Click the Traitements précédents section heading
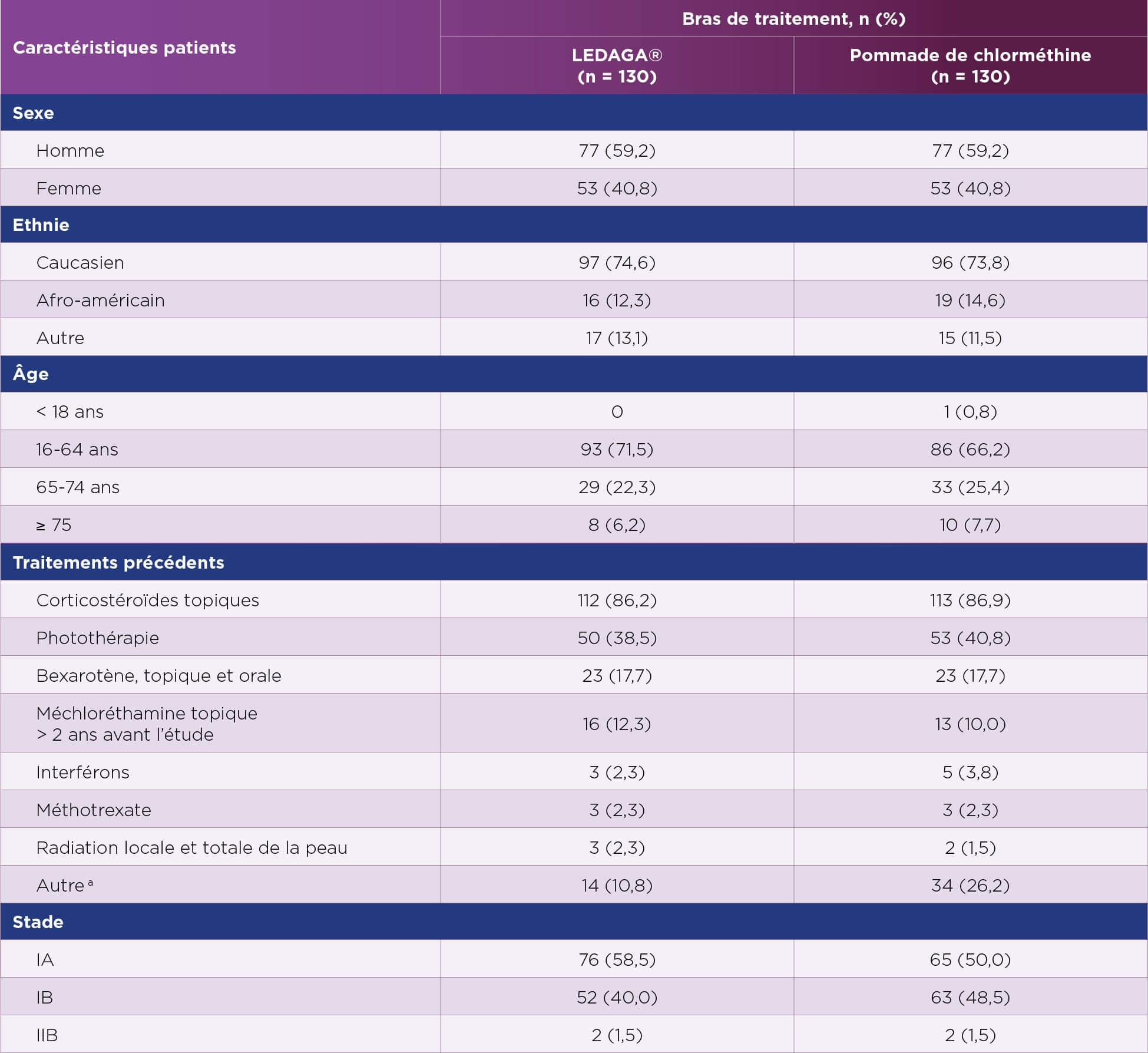Screen dimensions: 1148x1053 [x=118, y=563]
